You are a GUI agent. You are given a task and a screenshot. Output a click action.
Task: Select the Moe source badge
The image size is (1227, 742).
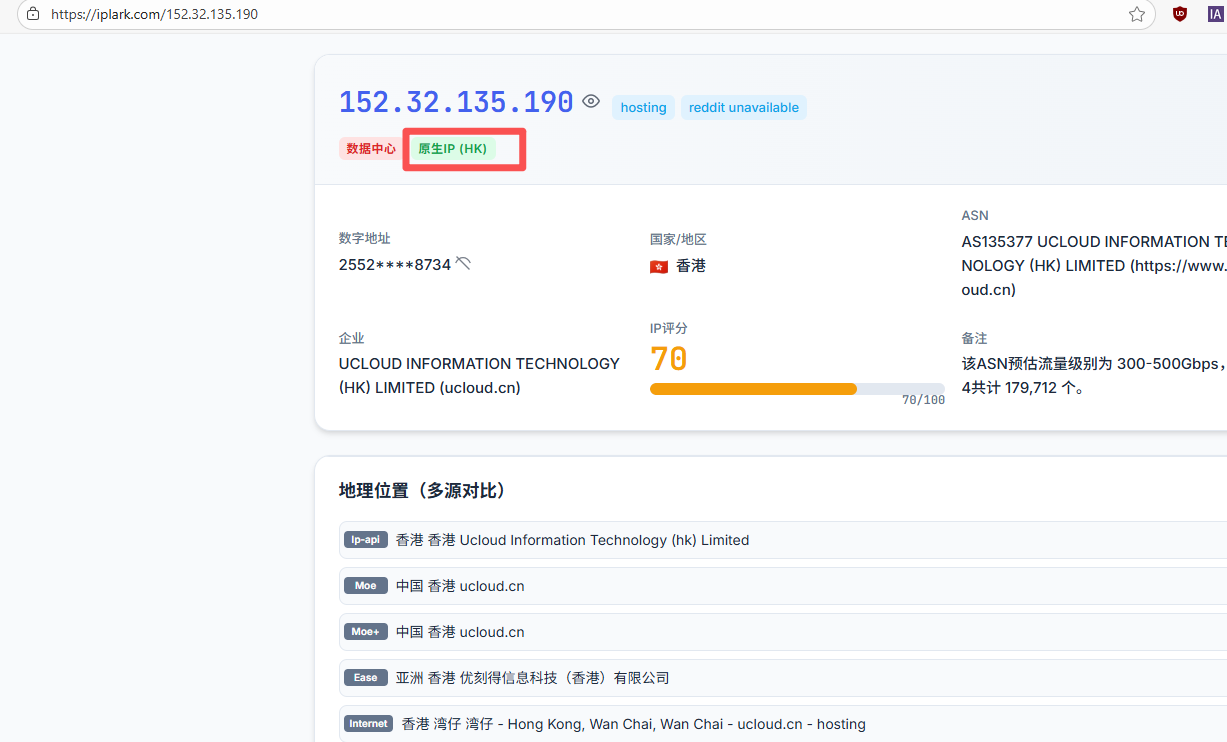click(x=365, y=586)
